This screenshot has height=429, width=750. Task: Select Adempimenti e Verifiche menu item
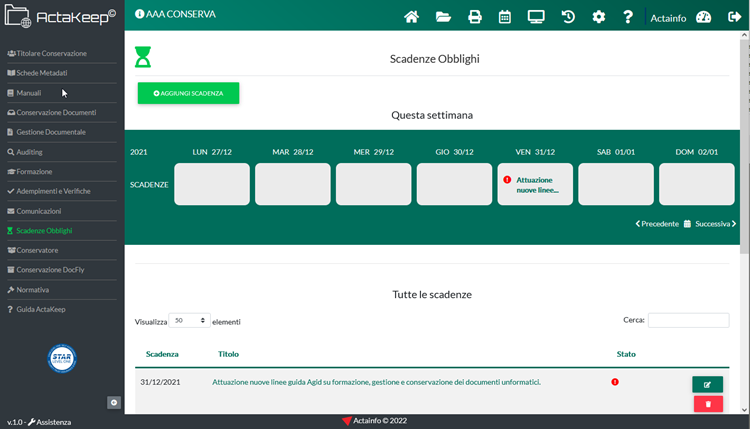click(x=53, y=191)
